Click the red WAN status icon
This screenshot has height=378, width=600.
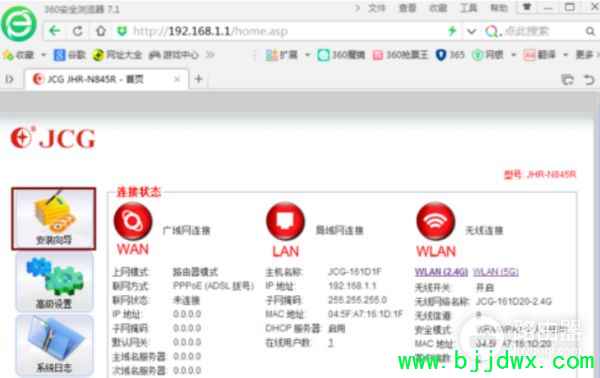(133, 221)
